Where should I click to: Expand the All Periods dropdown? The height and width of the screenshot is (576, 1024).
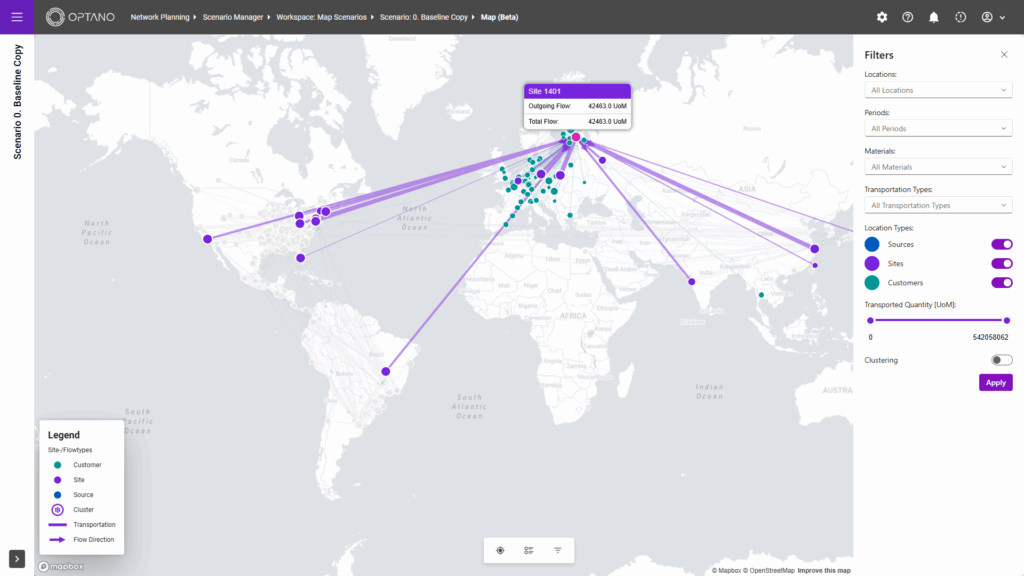point(938,128)
